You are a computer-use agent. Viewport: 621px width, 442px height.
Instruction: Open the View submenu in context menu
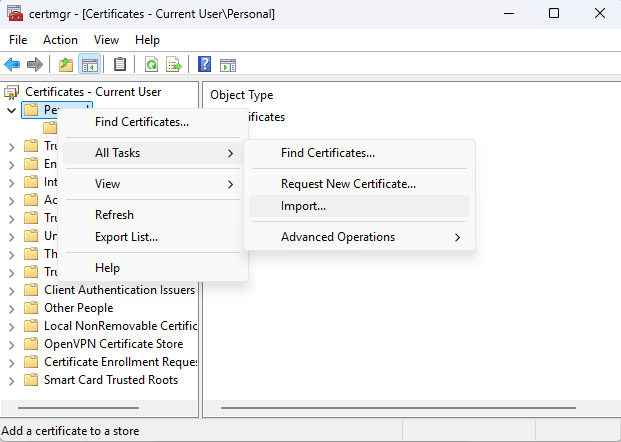tap(153, 184)
